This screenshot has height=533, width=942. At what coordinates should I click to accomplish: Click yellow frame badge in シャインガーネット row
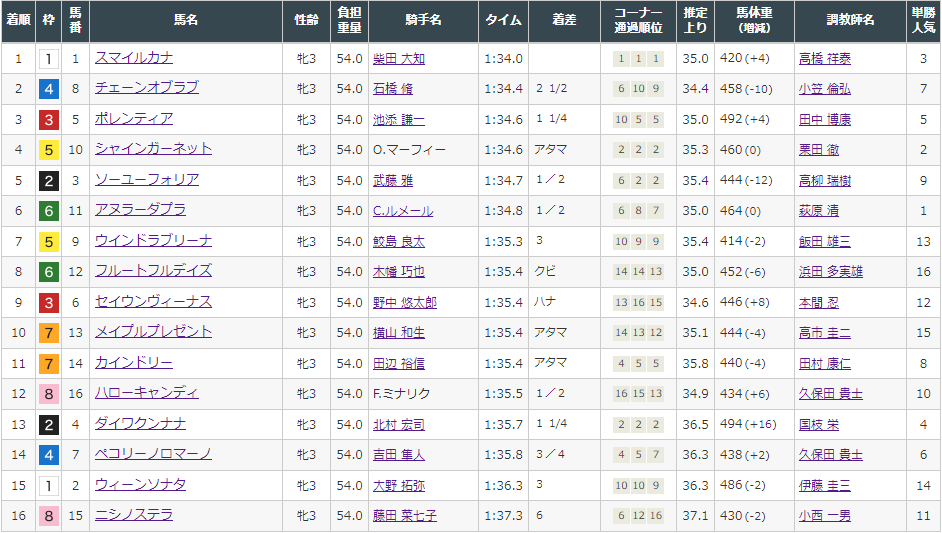pos(49,150)
